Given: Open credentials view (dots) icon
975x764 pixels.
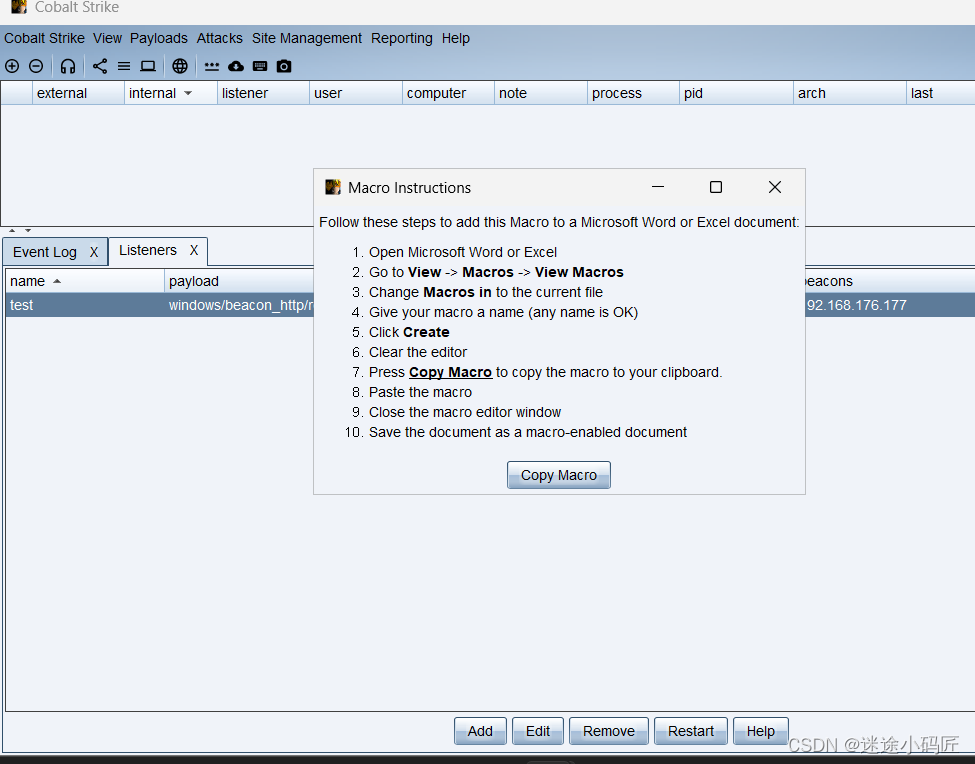Looking at the screenshot, I should tap(211, 66).
